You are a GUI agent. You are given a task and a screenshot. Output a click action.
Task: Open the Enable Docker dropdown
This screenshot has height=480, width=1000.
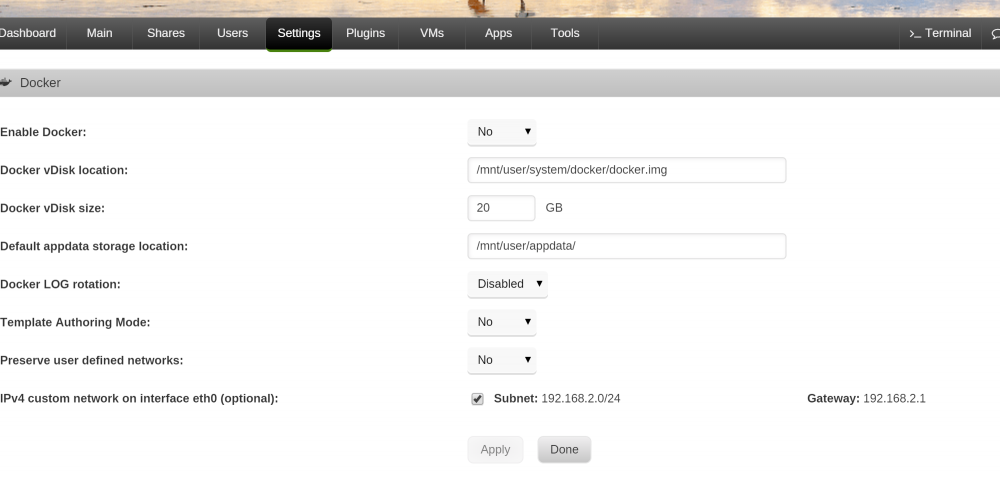tap(502, 132)
